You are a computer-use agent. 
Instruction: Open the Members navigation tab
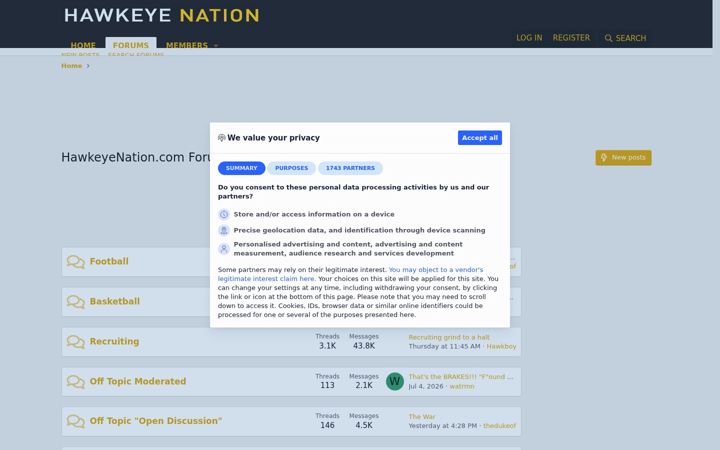[187, 45]
